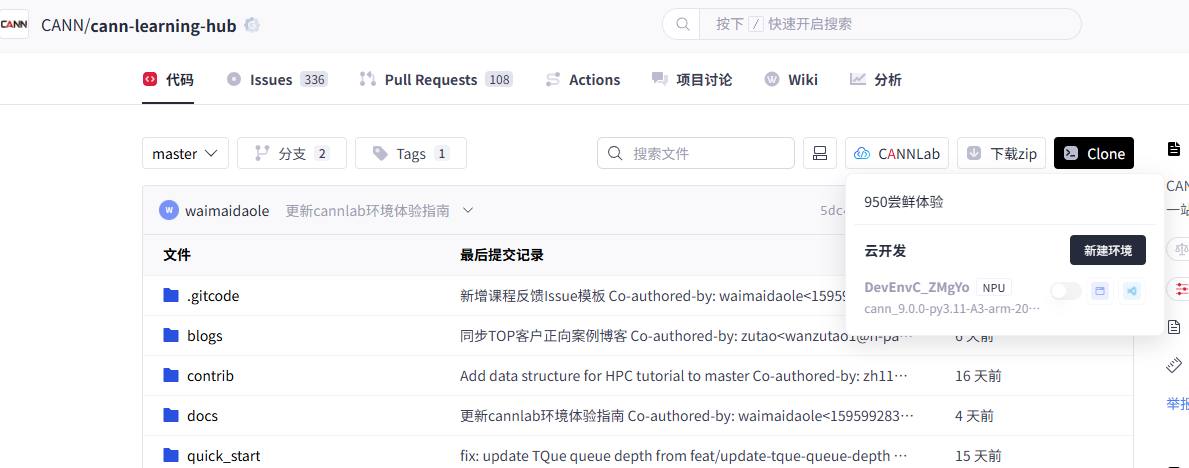Image resolution: width=1189 pixels, height=468 pixels.
Task: Click the CANN organization link
Action: click(63, 26)
